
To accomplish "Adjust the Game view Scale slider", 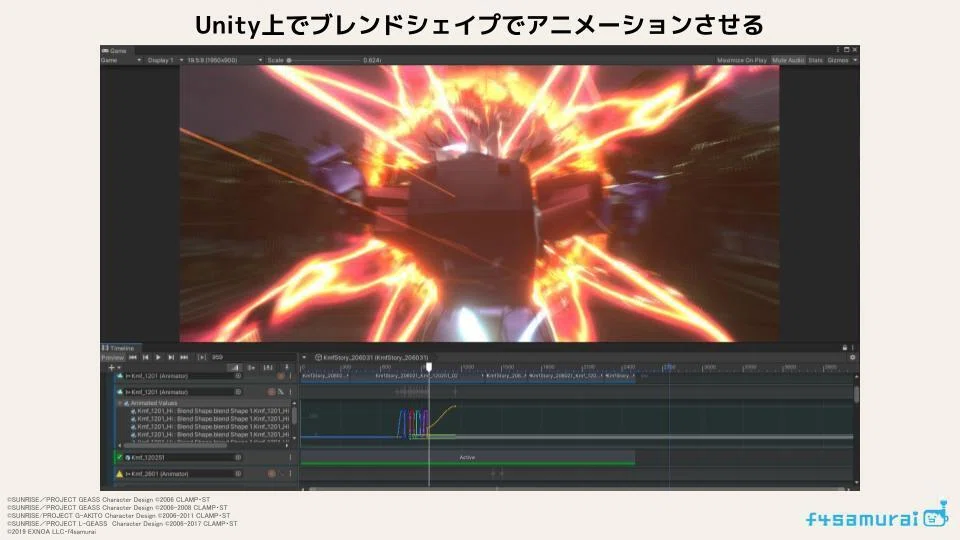I will click(324, 60).
